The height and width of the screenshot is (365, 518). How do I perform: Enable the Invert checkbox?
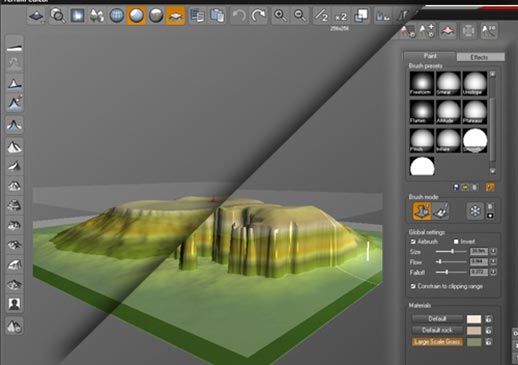coord(456,242)
